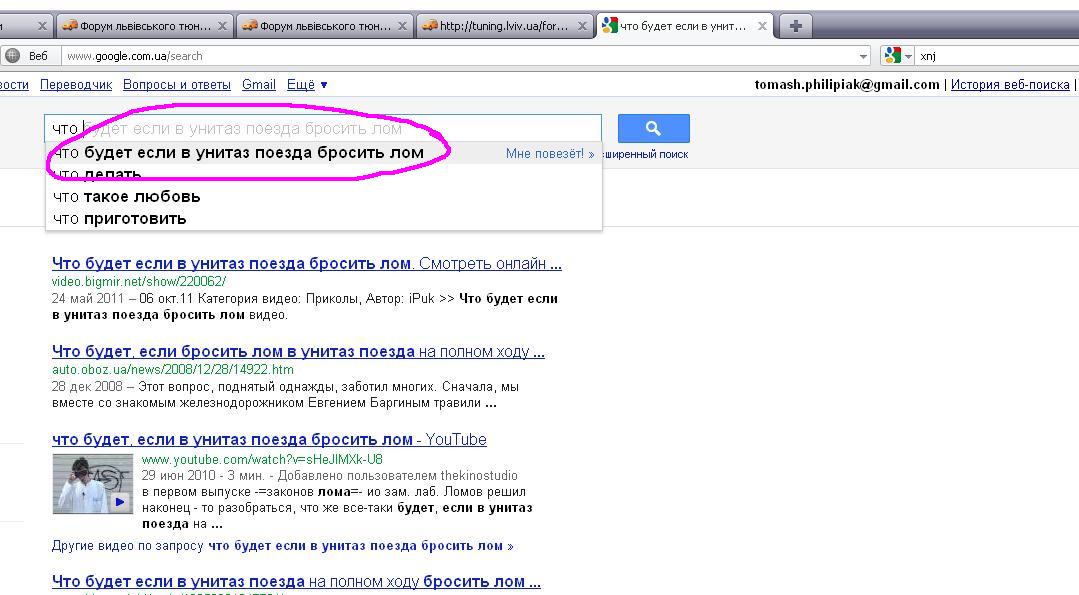This screenshot has width=1079, height=595.
Task: Pick the suggestion "что такое любовь"
Action: pos(127,197)
